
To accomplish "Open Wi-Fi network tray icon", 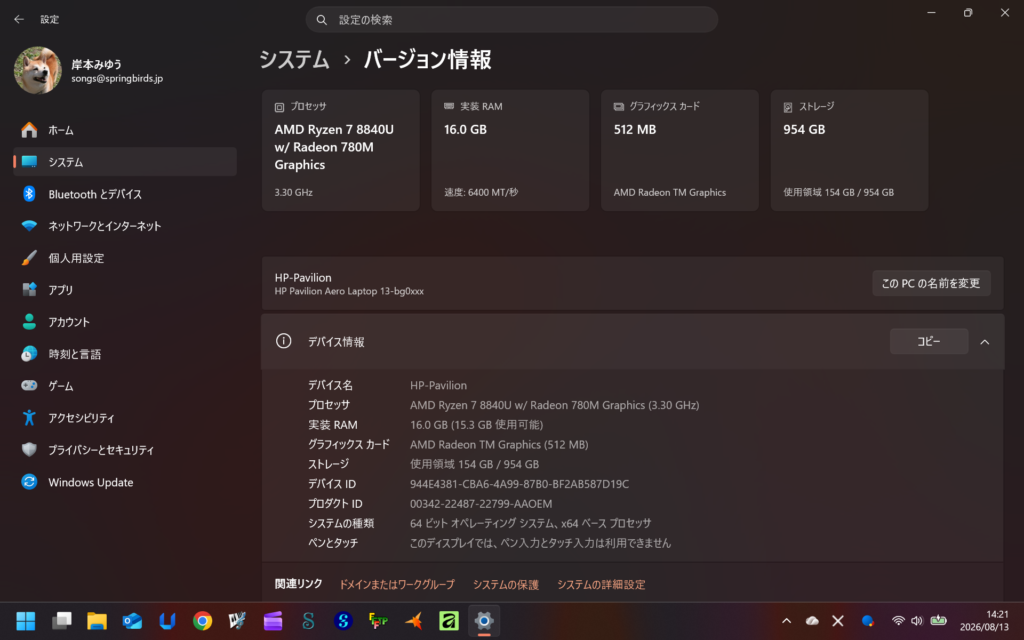I will point(898,621).
